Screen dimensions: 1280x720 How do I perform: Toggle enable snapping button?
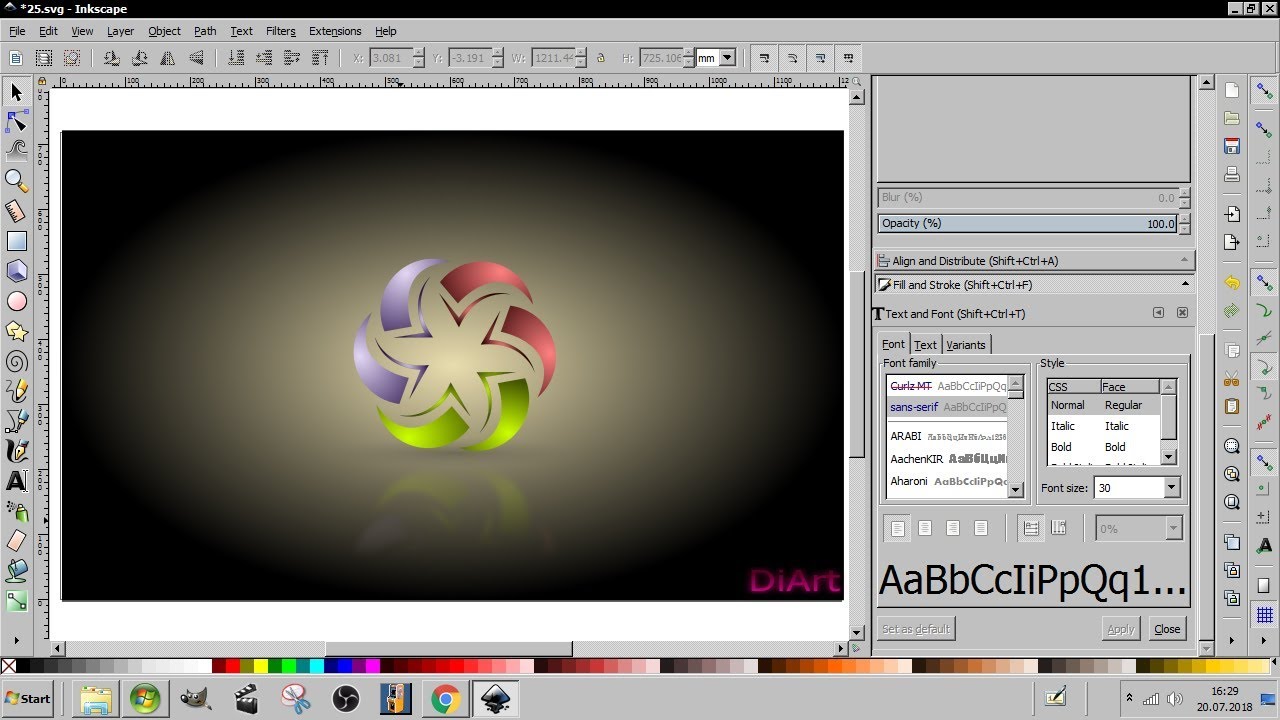(1265, 91)
